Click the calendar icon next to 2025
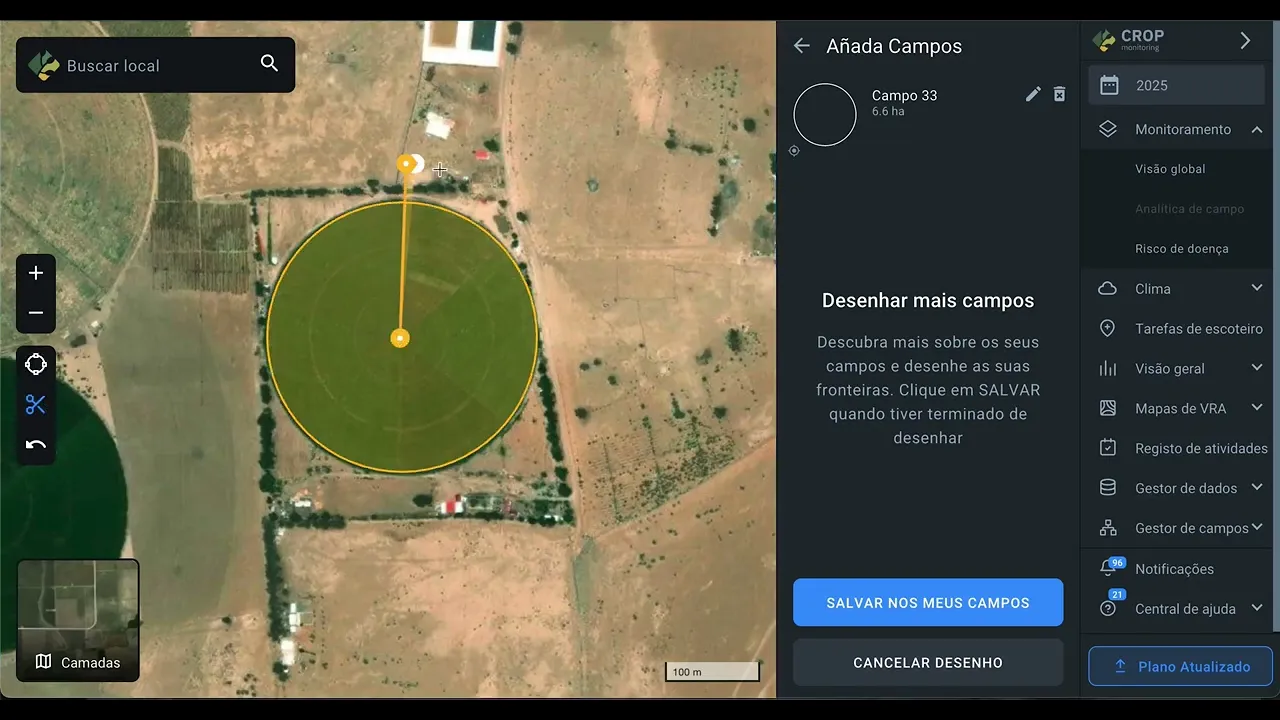 click(x=1109, y=85)
